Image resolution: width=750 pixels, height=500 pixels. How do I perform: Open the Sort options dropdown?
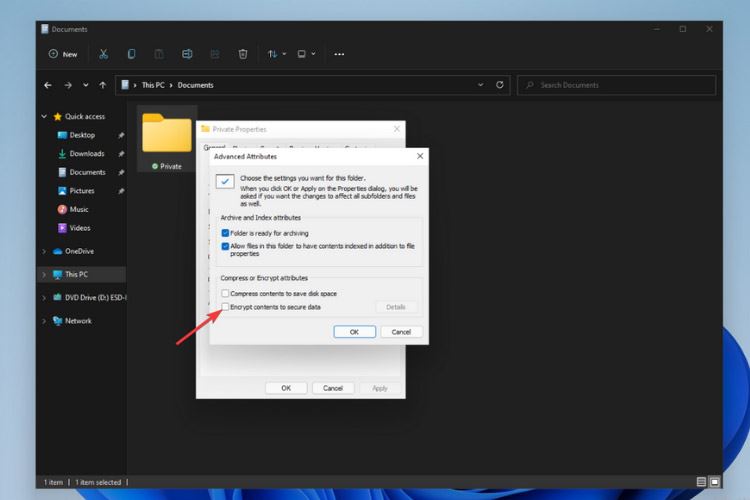(x=277, y=54)
